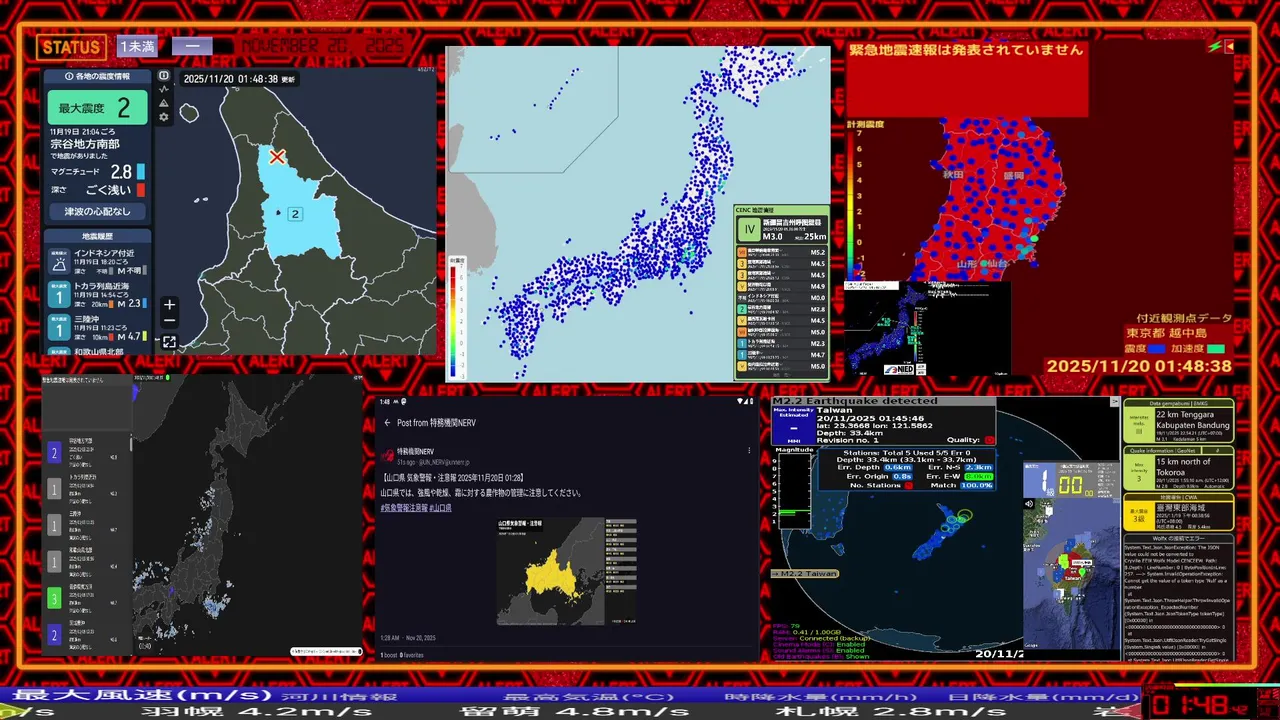
Task: Open the Data gempabumi BMKG card
Action: click(1178, 422)
